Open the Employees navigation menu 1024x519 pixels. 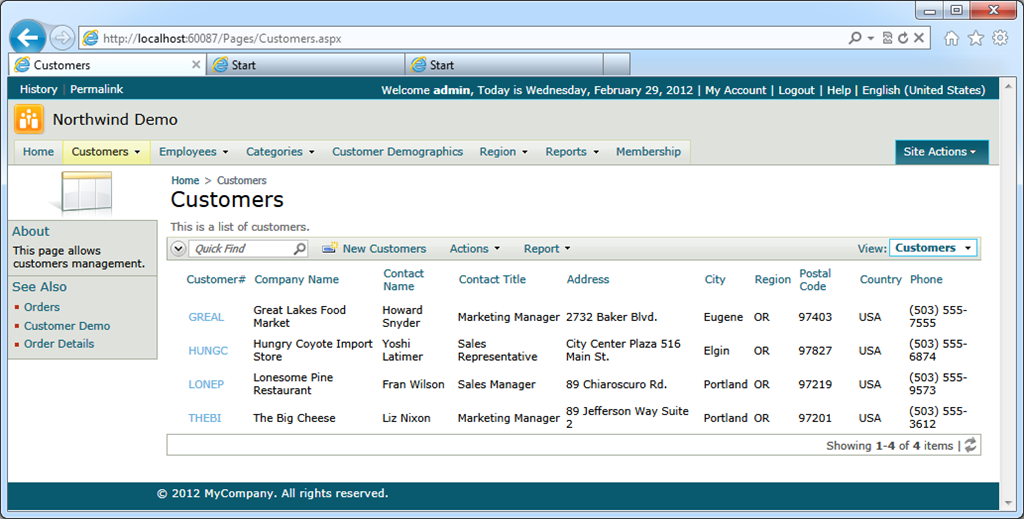[193, 152]
